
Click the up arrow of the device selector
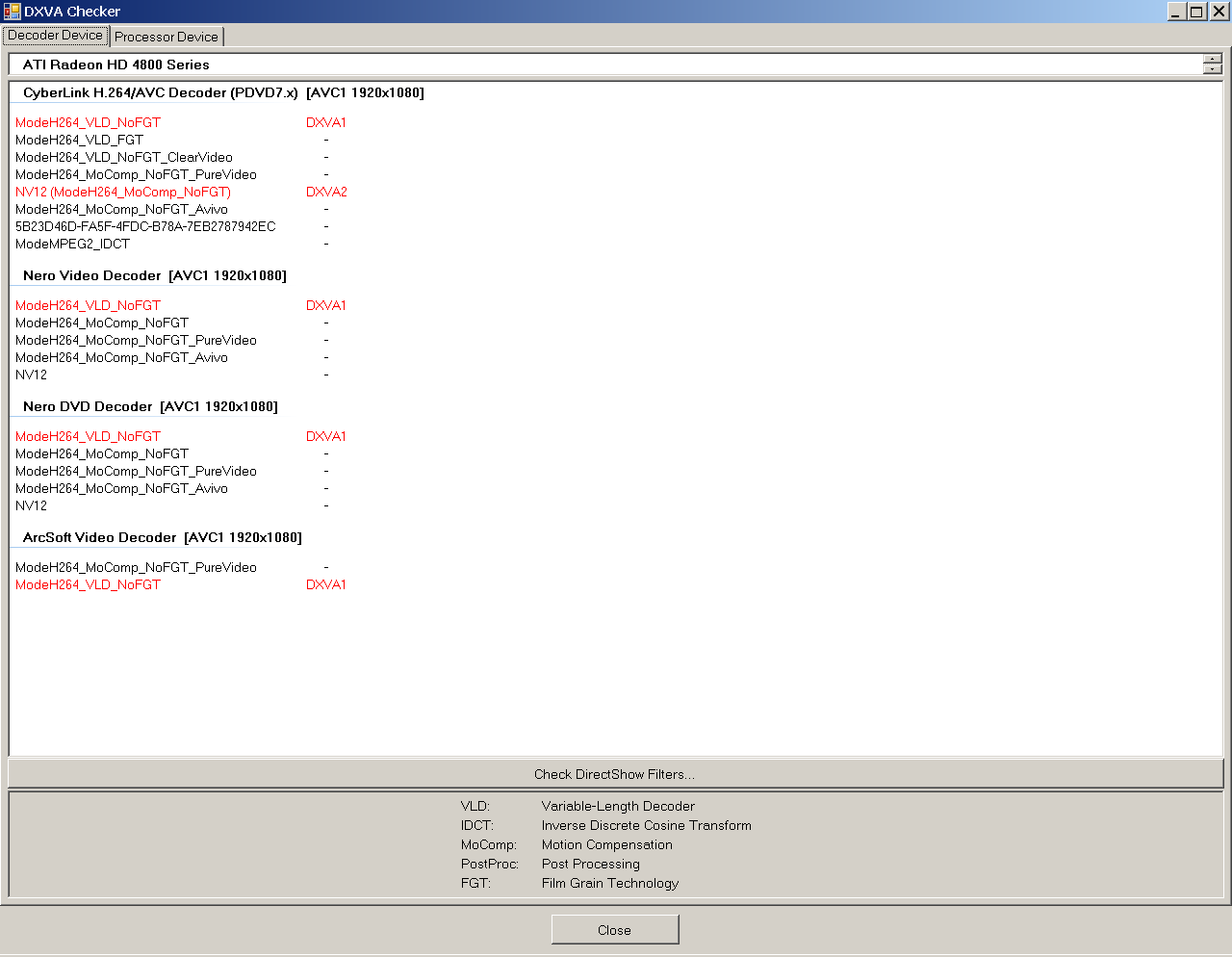(1213, 60)
